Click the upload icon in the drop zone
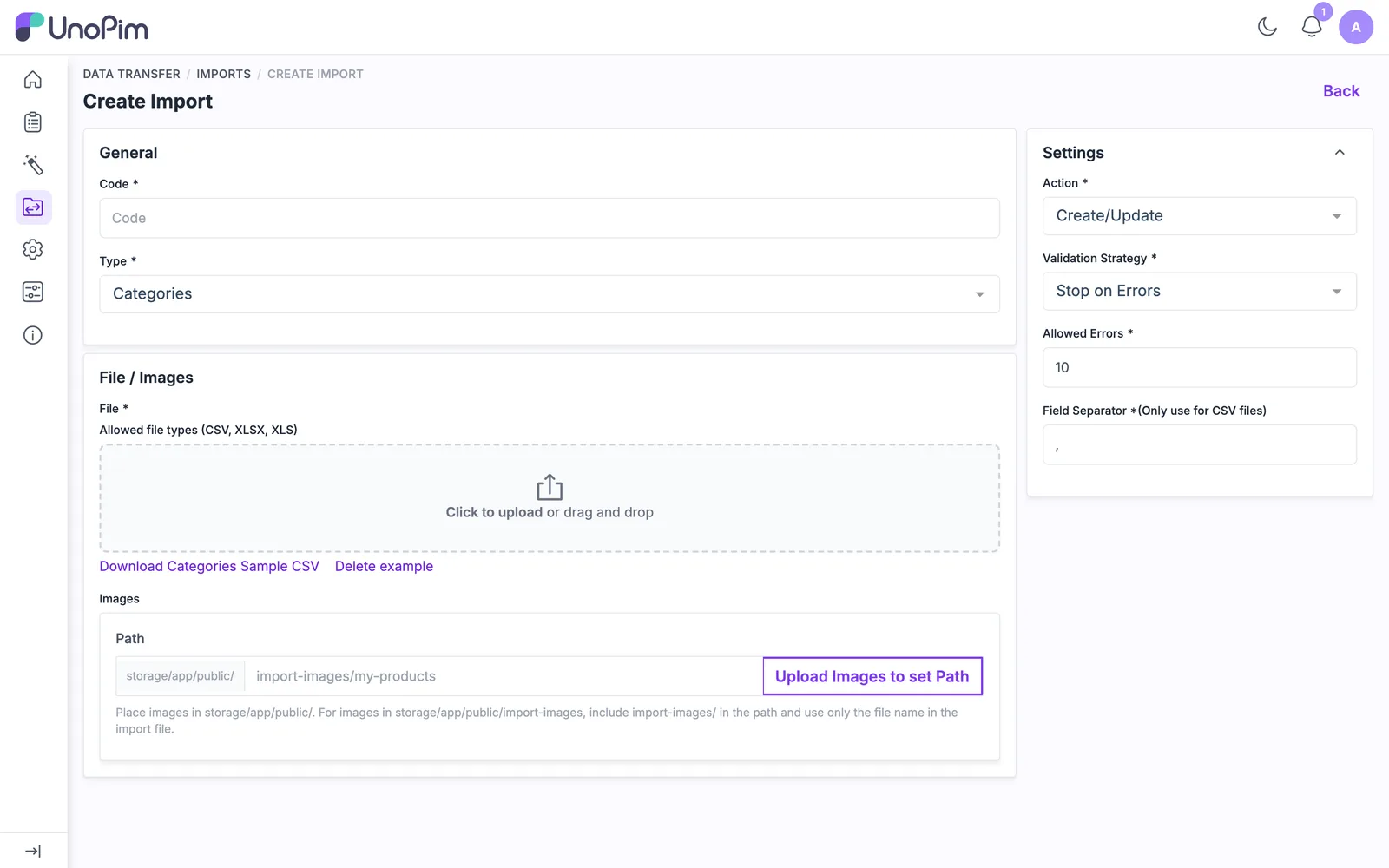Viewport: 1389px width, 868px height. pos(550,488)
